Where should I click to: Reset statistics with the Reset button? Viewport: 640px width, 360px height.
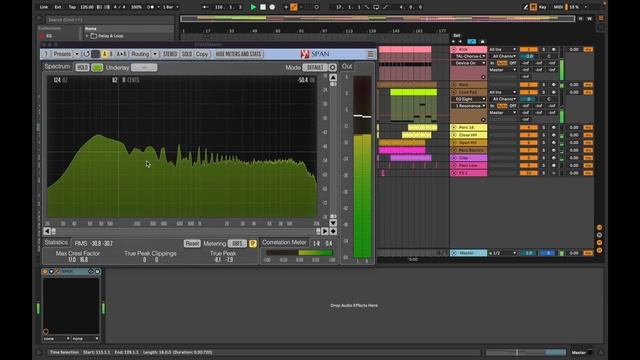click(192, 243)
